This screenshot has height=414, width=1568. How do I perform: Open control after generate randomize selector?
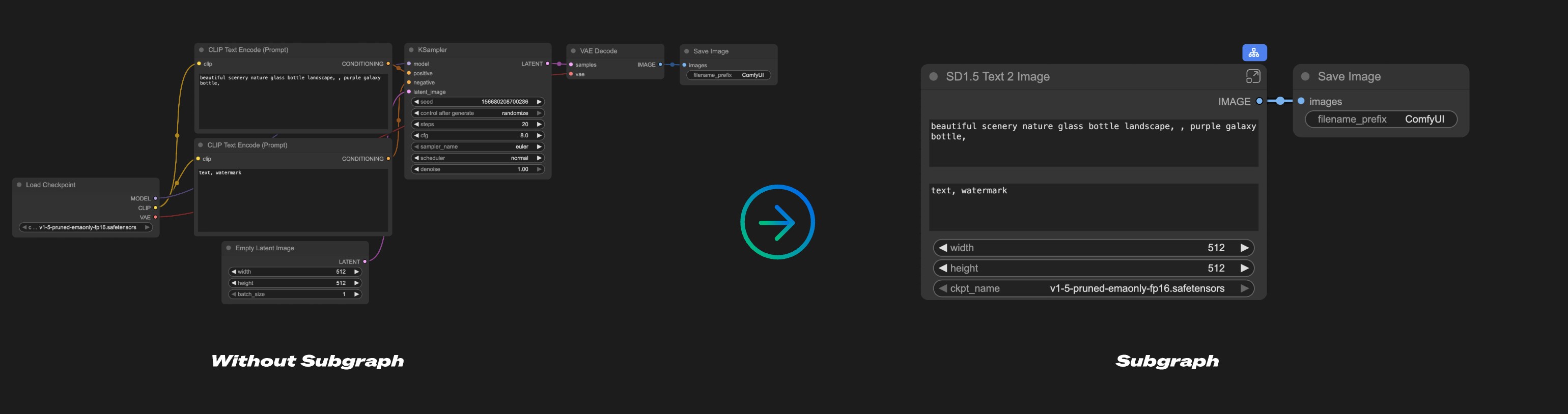[x=477, y=113]
